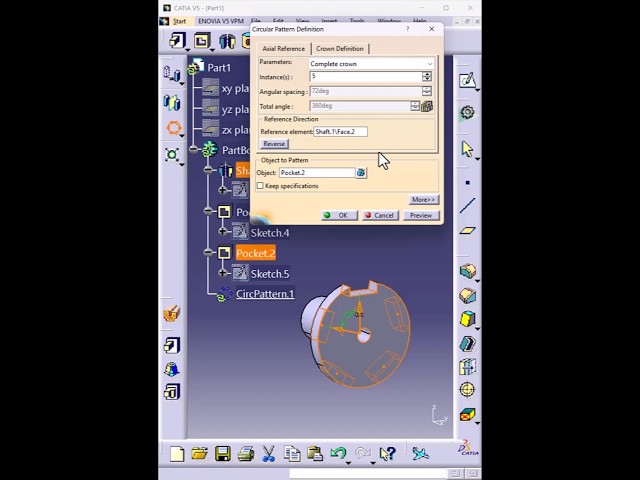This screenshot has height=480, width=640.
Task: Activate the yellow Select arrow tool
Action: [467, 149]
